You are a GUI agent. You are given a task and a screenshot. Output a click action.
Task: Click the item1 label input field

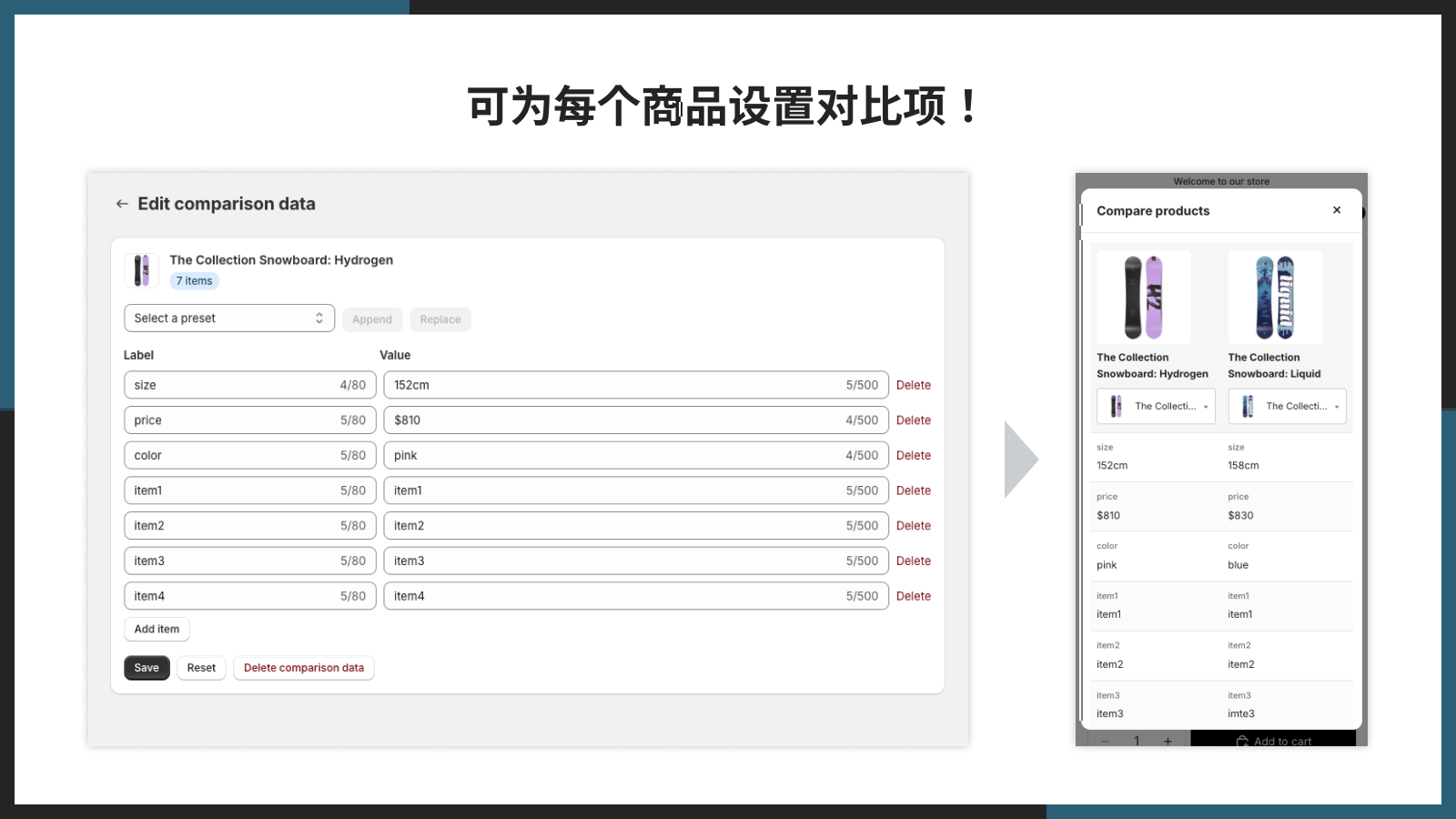(x=250, y=490)
